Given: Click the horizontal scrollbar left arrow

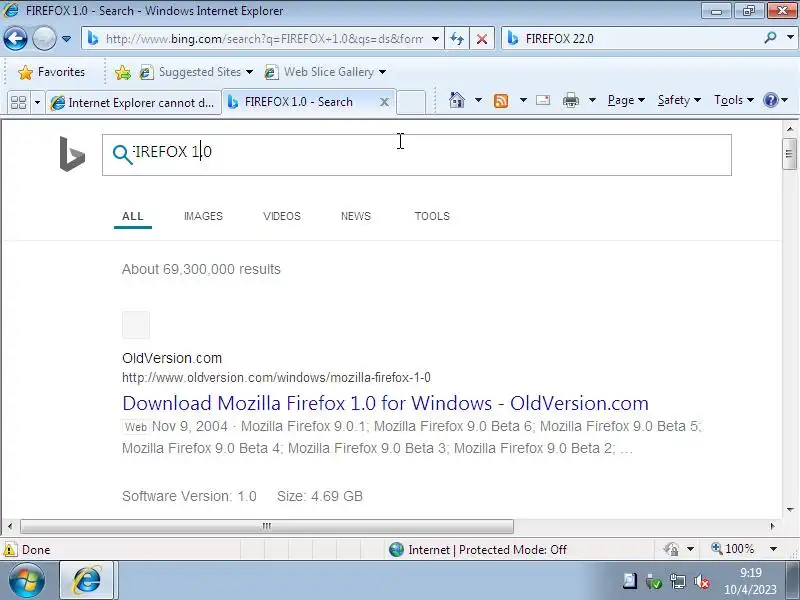Looking at the screenshot, I should 10,526.
